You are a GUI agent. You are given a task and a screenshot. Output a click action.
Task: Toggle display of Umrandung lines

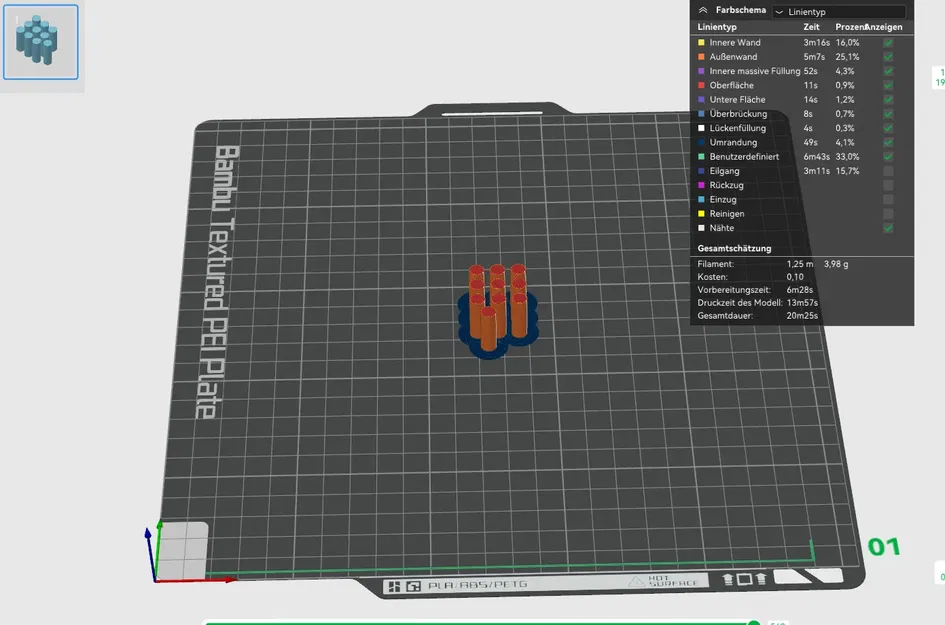click(x=888, y=142)
